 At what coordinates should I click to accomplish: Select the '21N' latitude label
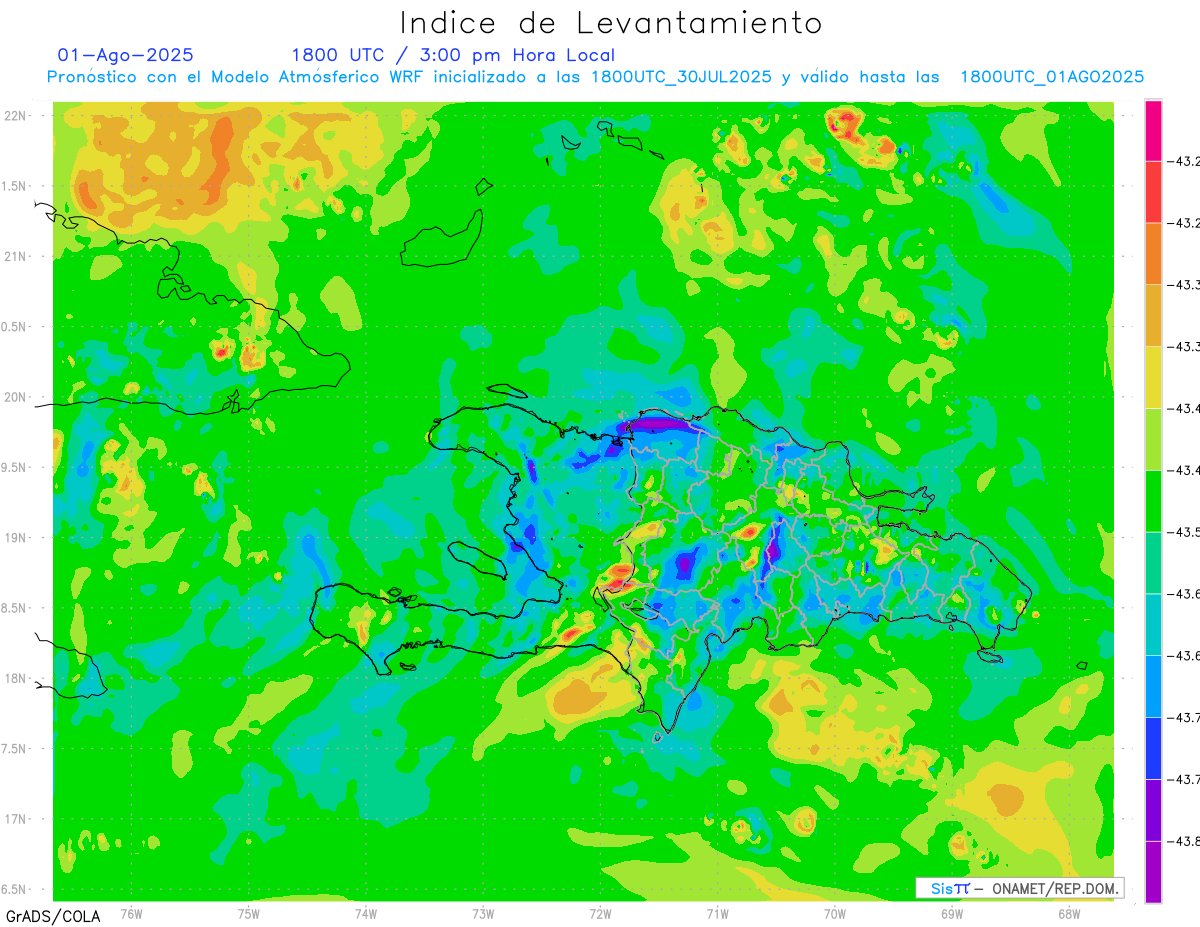(16, 256)
